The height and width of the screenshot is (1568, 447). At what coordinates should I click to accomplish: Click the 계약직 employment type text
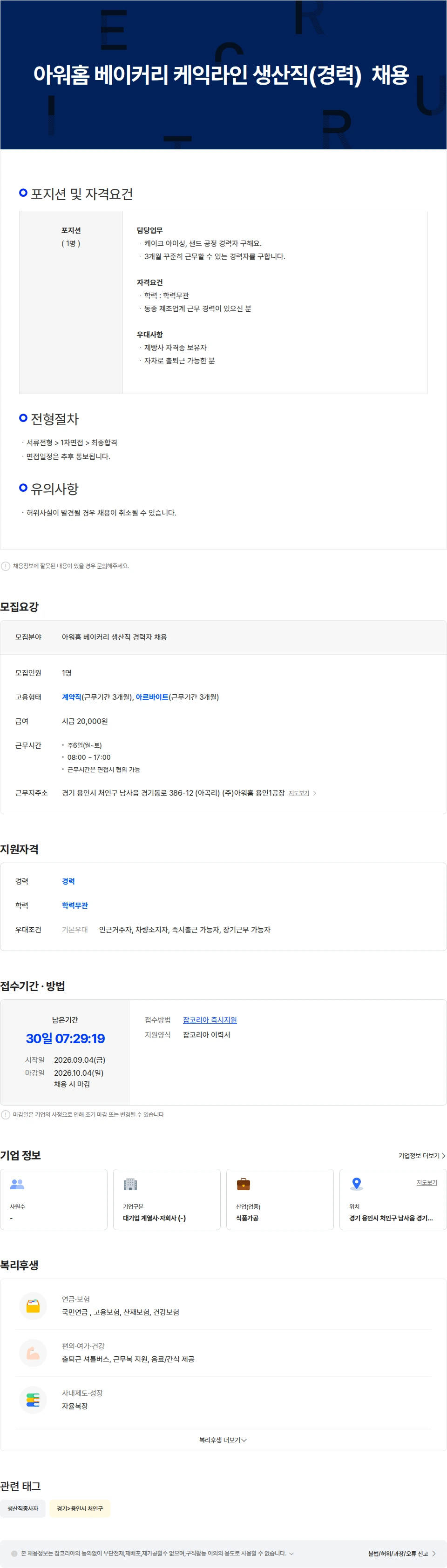pyautogui.click(x=71, y=697)
